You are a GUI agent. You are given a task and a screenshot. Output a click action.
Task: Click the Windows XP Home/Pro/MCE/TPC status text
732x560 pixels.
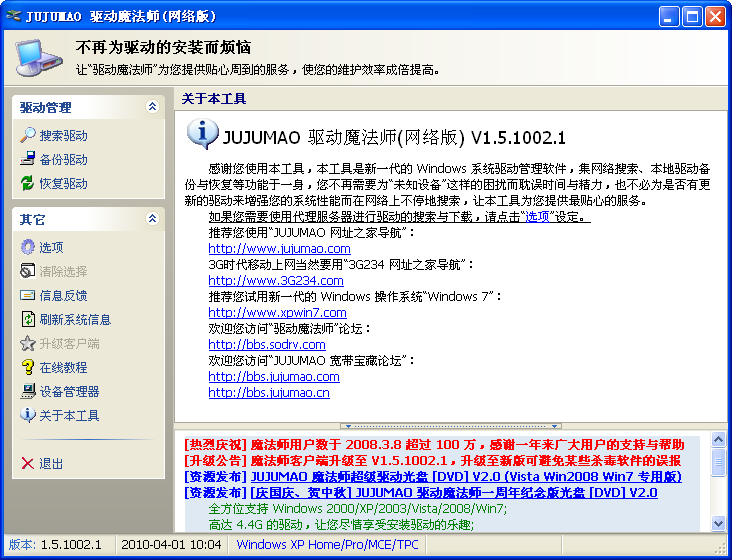click(327, 545)
